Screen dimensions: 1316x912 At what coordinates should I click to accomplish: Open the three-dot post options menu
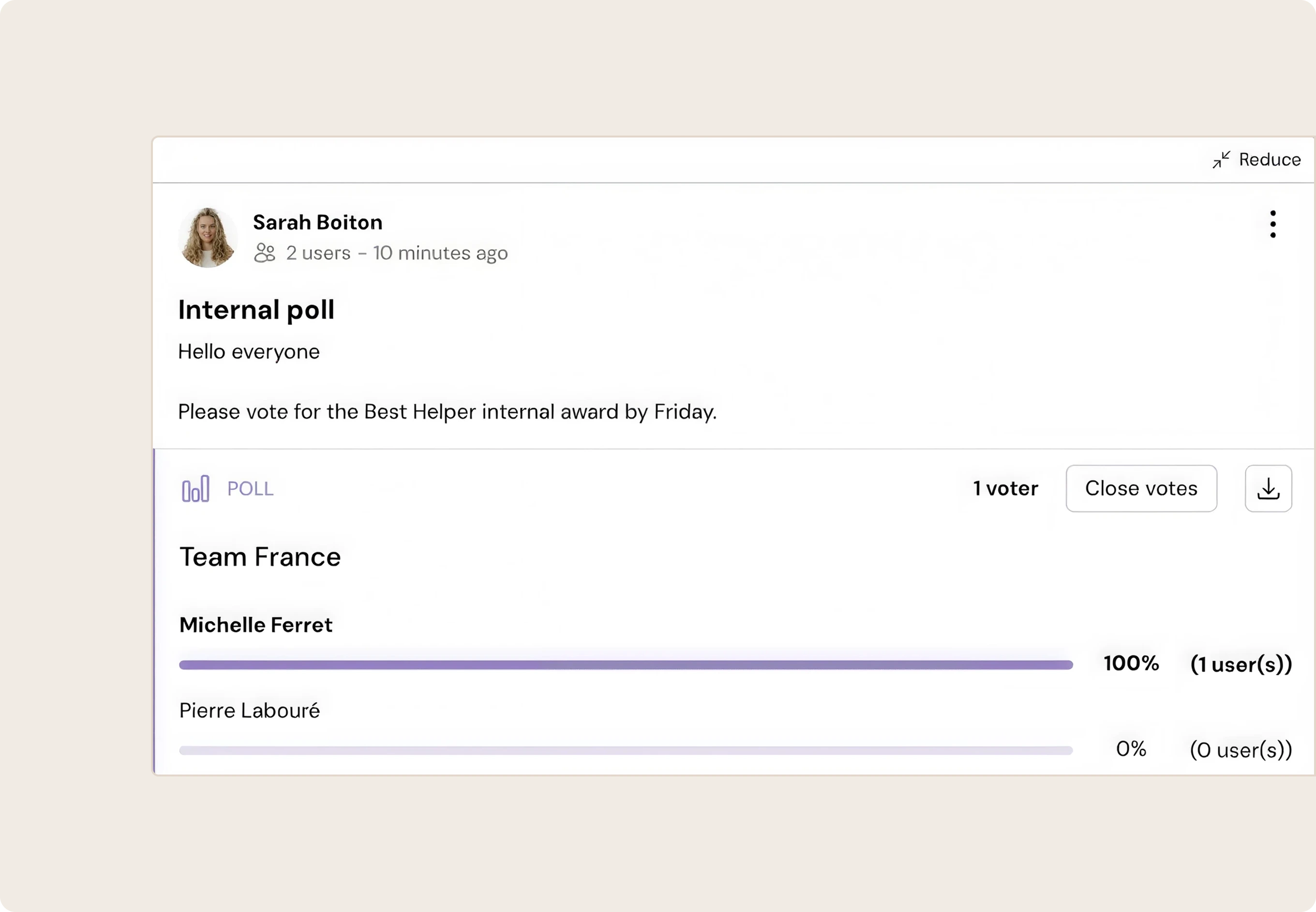pos(1272,224)
